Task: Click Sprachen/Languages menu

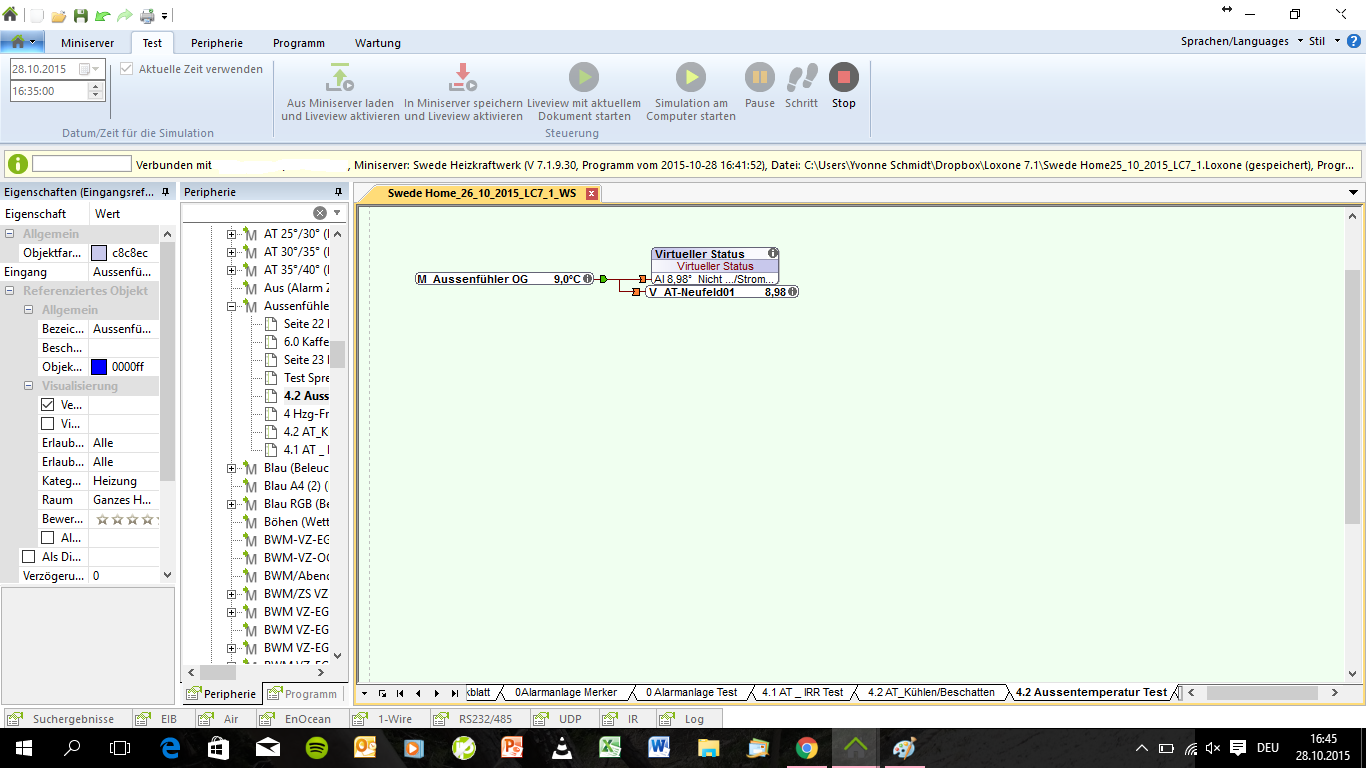Action: coord(1235,42)
